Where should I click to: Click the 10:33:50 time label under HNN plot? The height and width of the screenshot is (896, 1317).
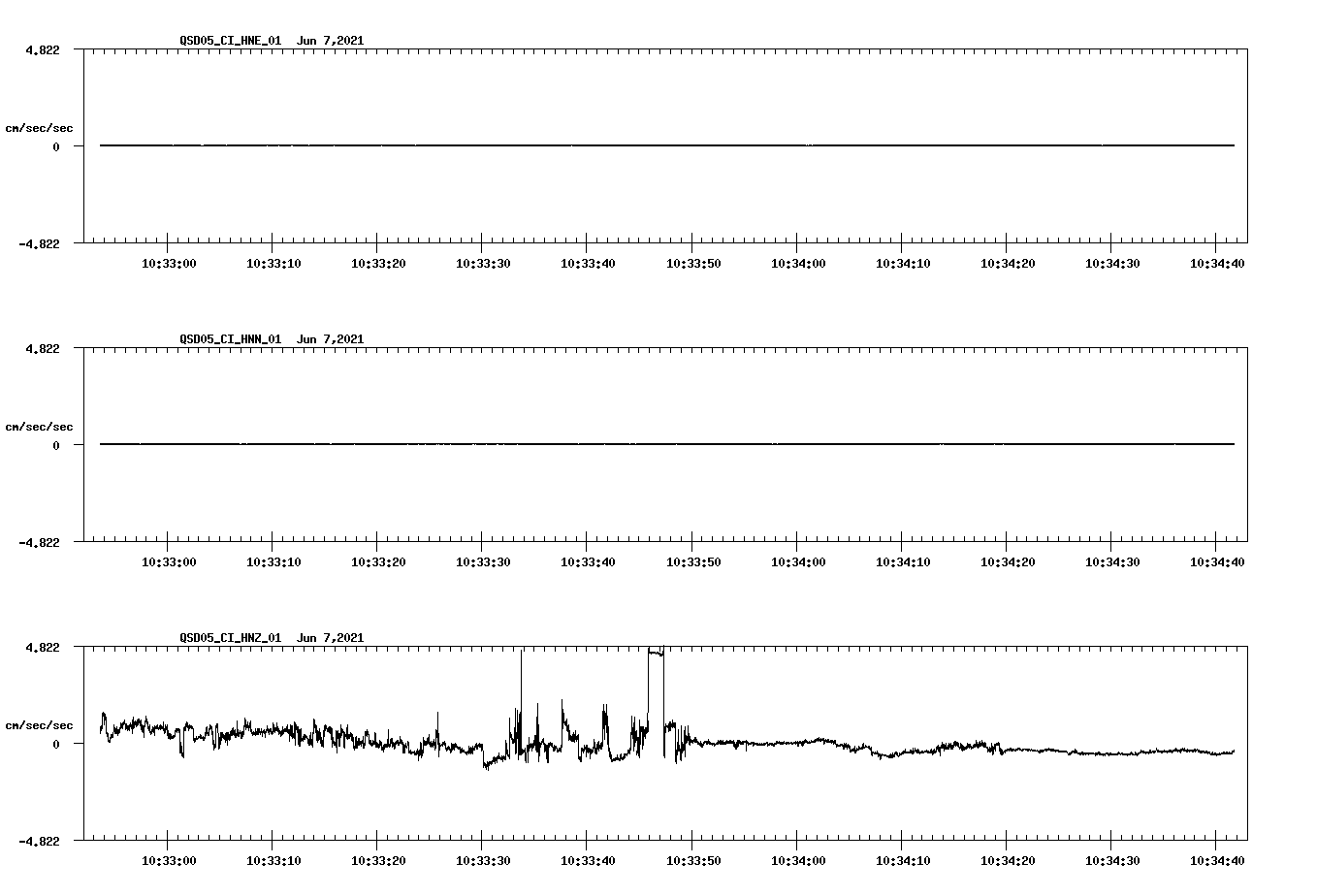click(x=693, y=561)
